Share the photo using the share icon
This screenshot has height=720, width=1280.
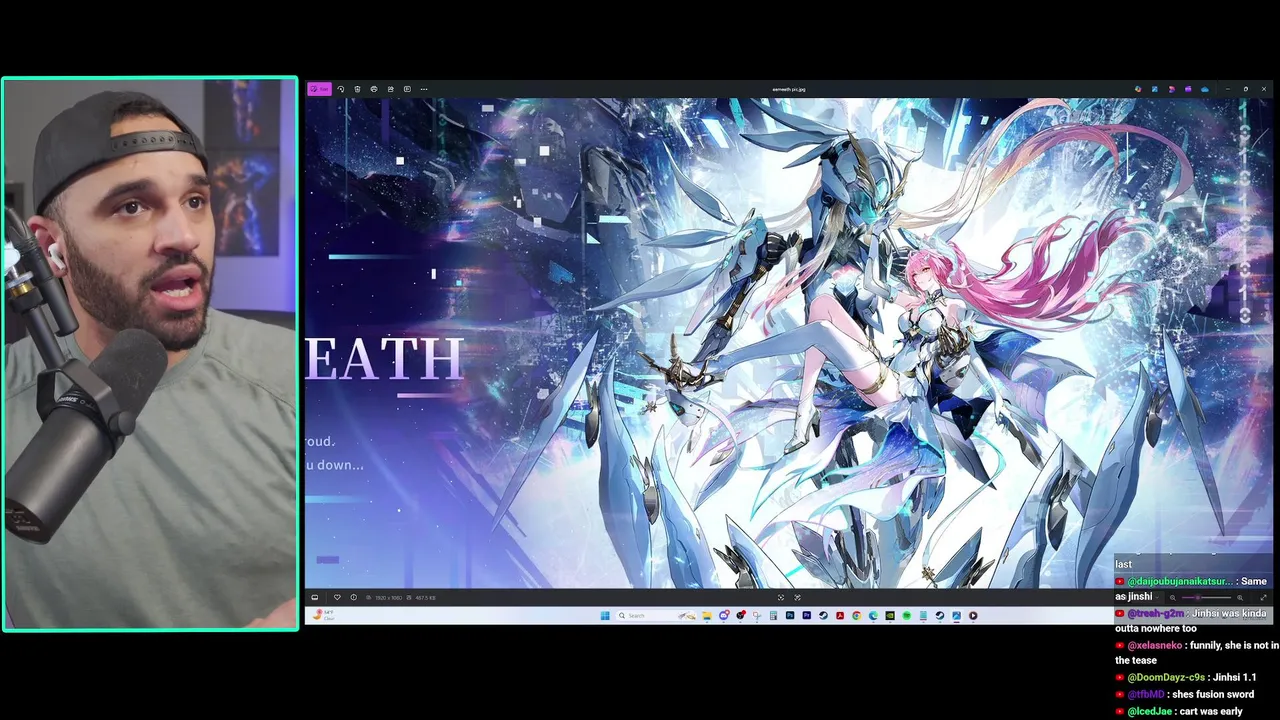click(x=391, y=89)
